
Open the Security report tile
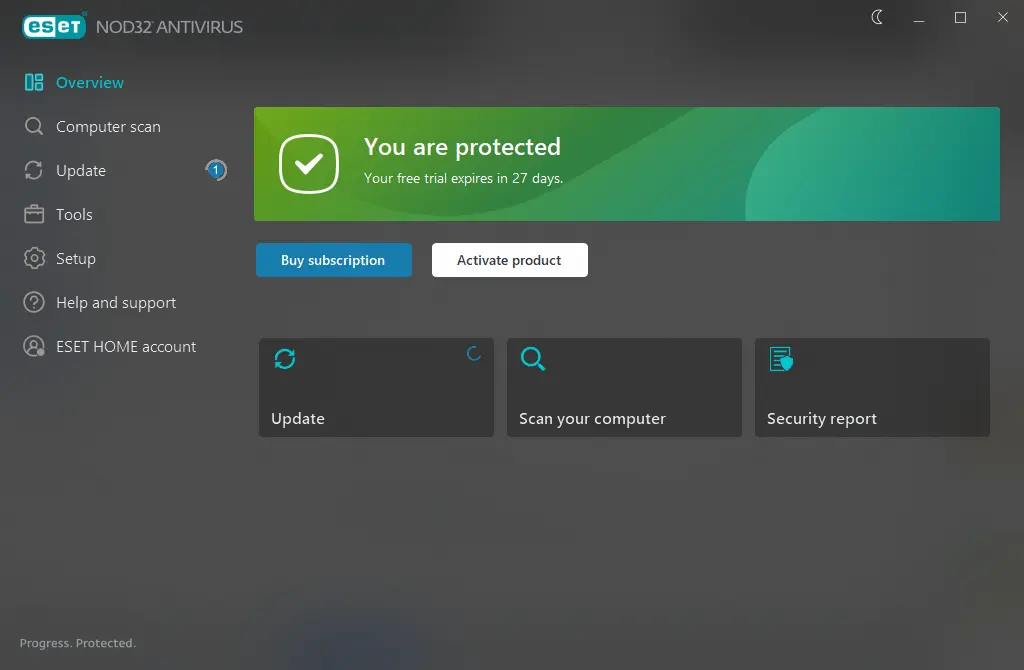pyautogui.click(x=872, y=387)
